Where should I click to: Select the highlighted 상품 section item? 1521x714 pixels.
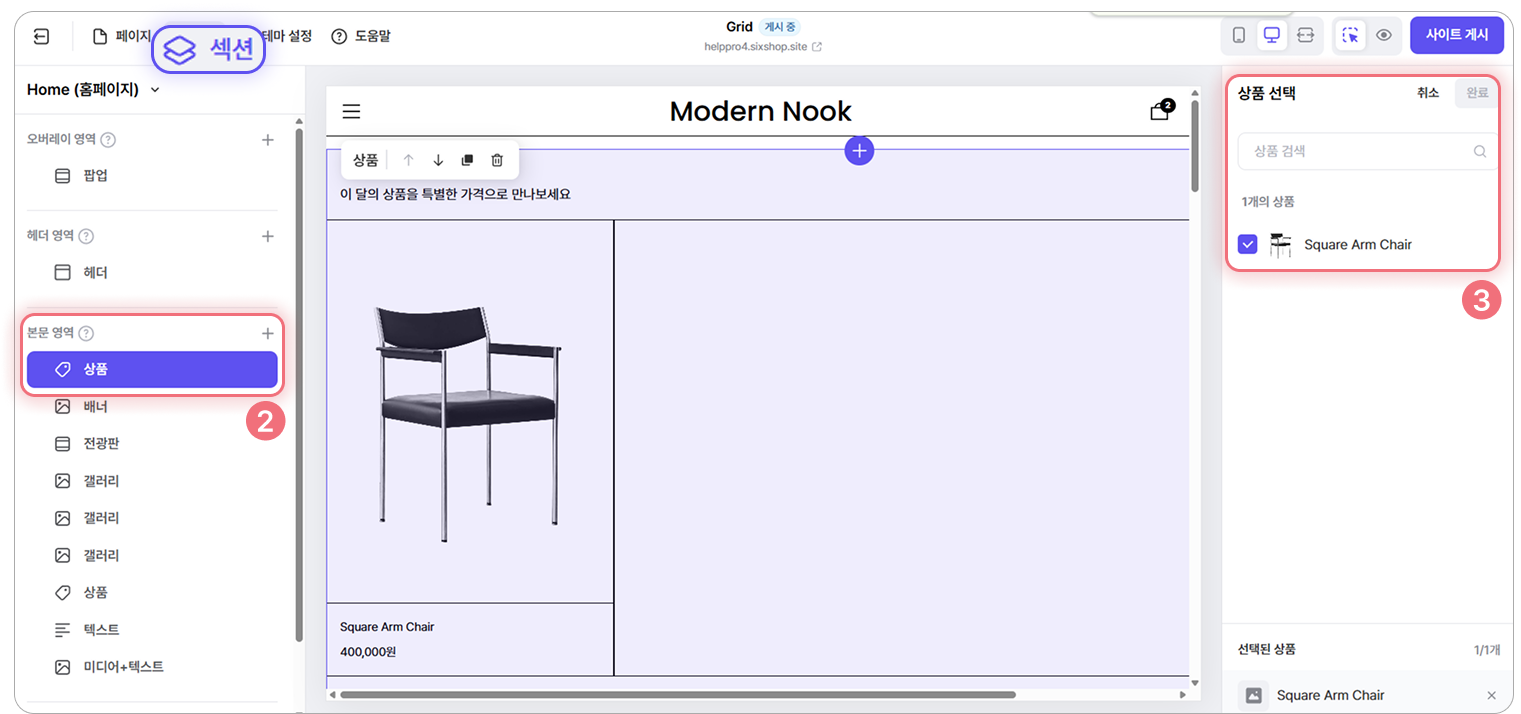[152, 369]
